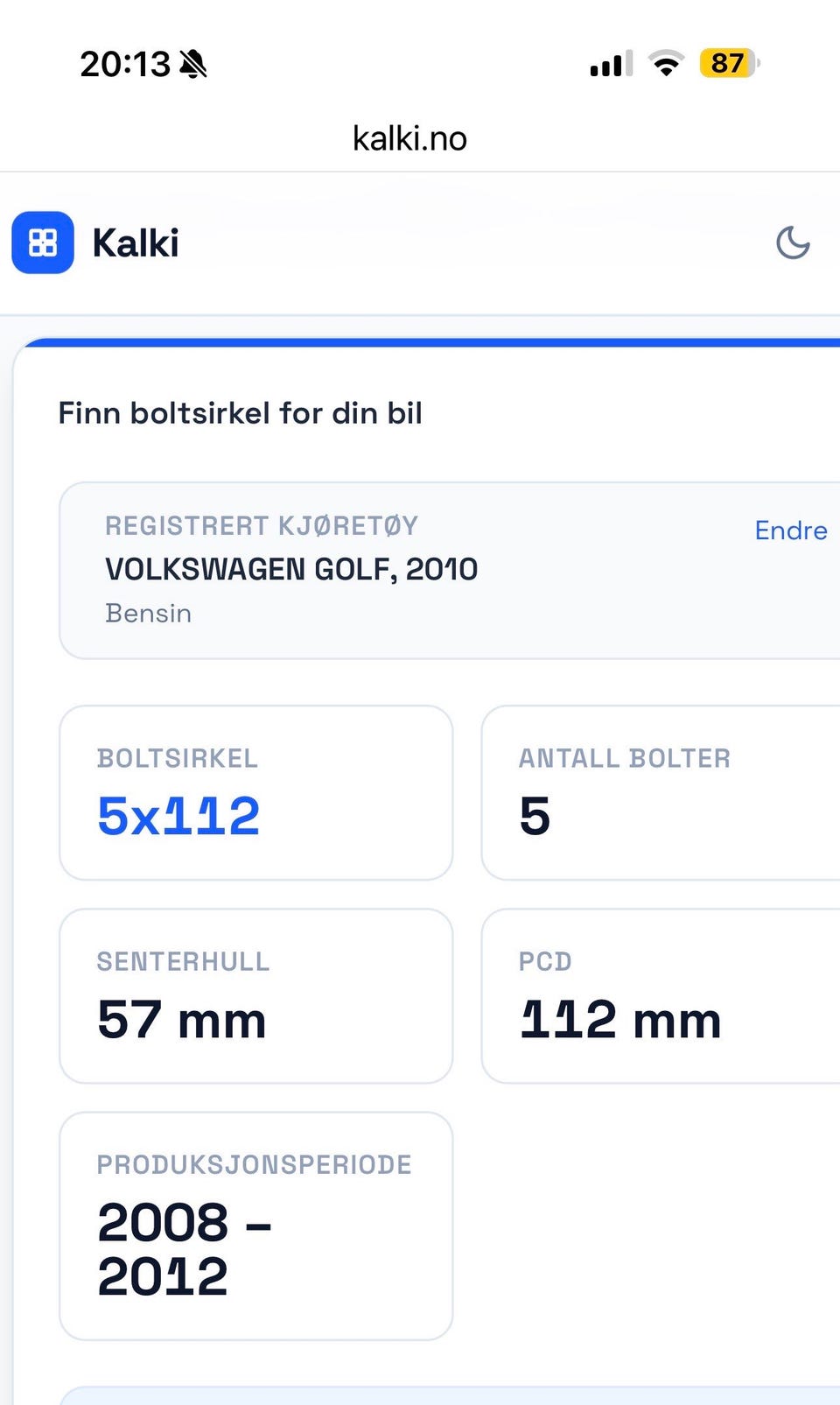Click the heading Finn boltsirkel for din bil
Screen dimensions: 840x1405
click(241, 413)
